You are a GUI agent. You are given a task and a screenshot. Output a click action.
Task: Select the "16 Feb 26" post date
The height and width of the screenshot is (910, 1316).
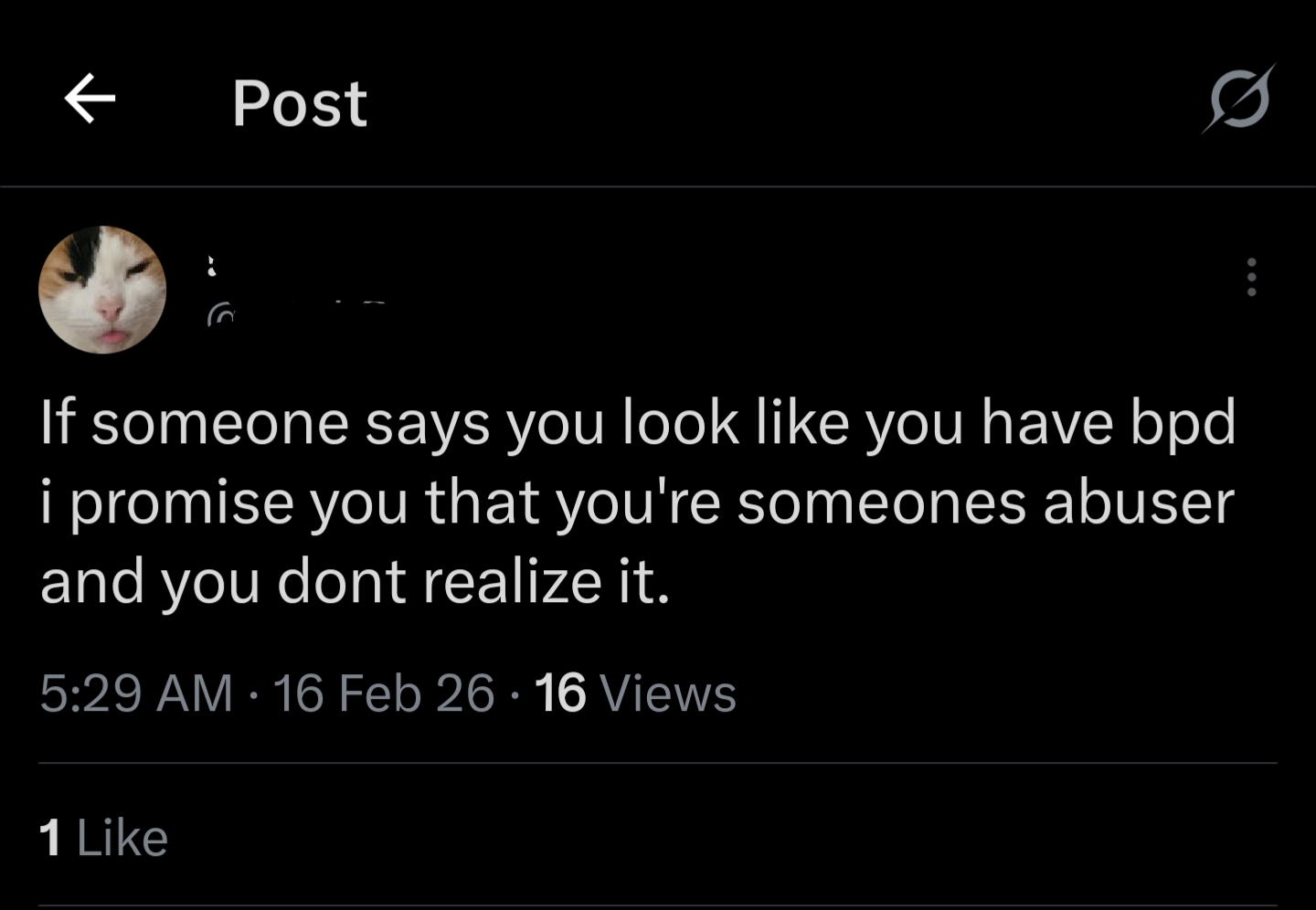[383, 693]
